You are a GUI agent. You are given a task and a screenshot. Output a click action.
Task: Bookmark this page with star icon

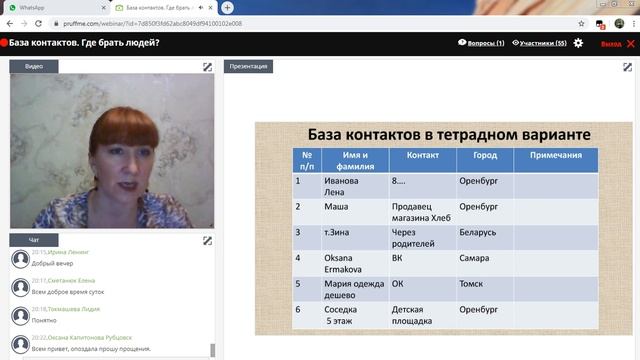(581, 24)
